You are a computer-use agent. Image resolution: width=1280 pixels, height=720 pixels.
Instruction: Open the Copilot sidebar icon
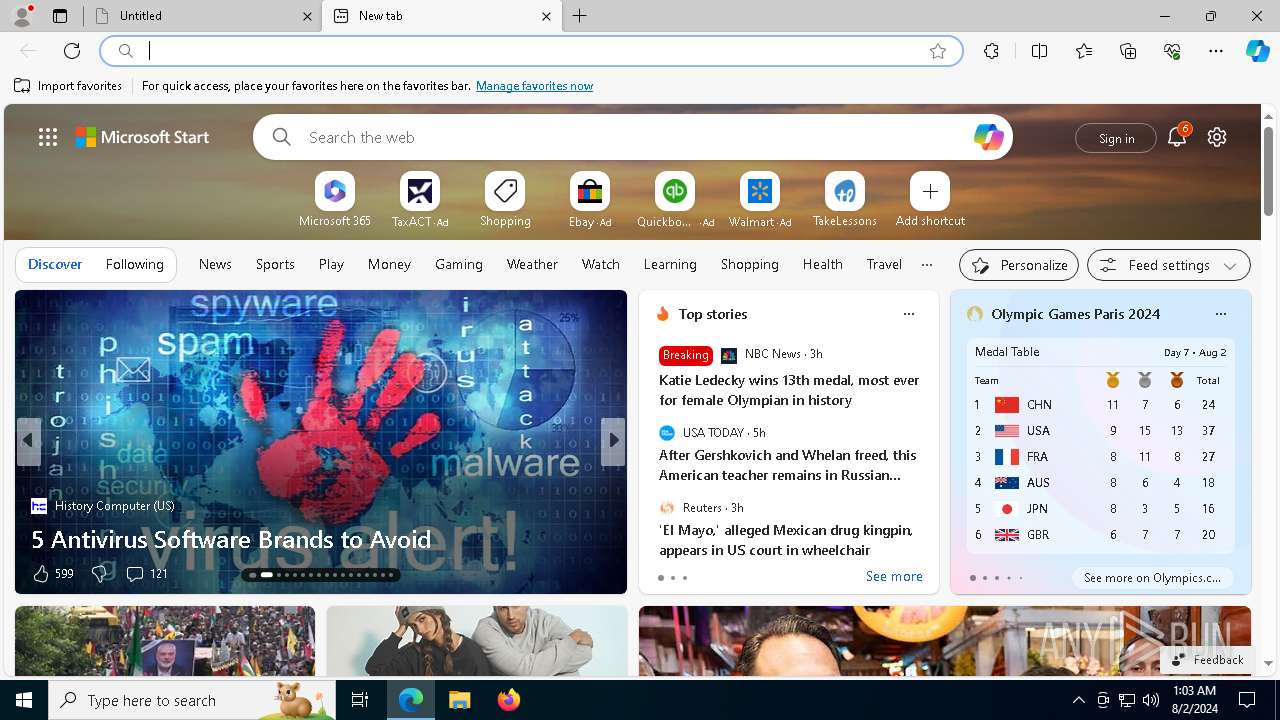click(1257, 51)
